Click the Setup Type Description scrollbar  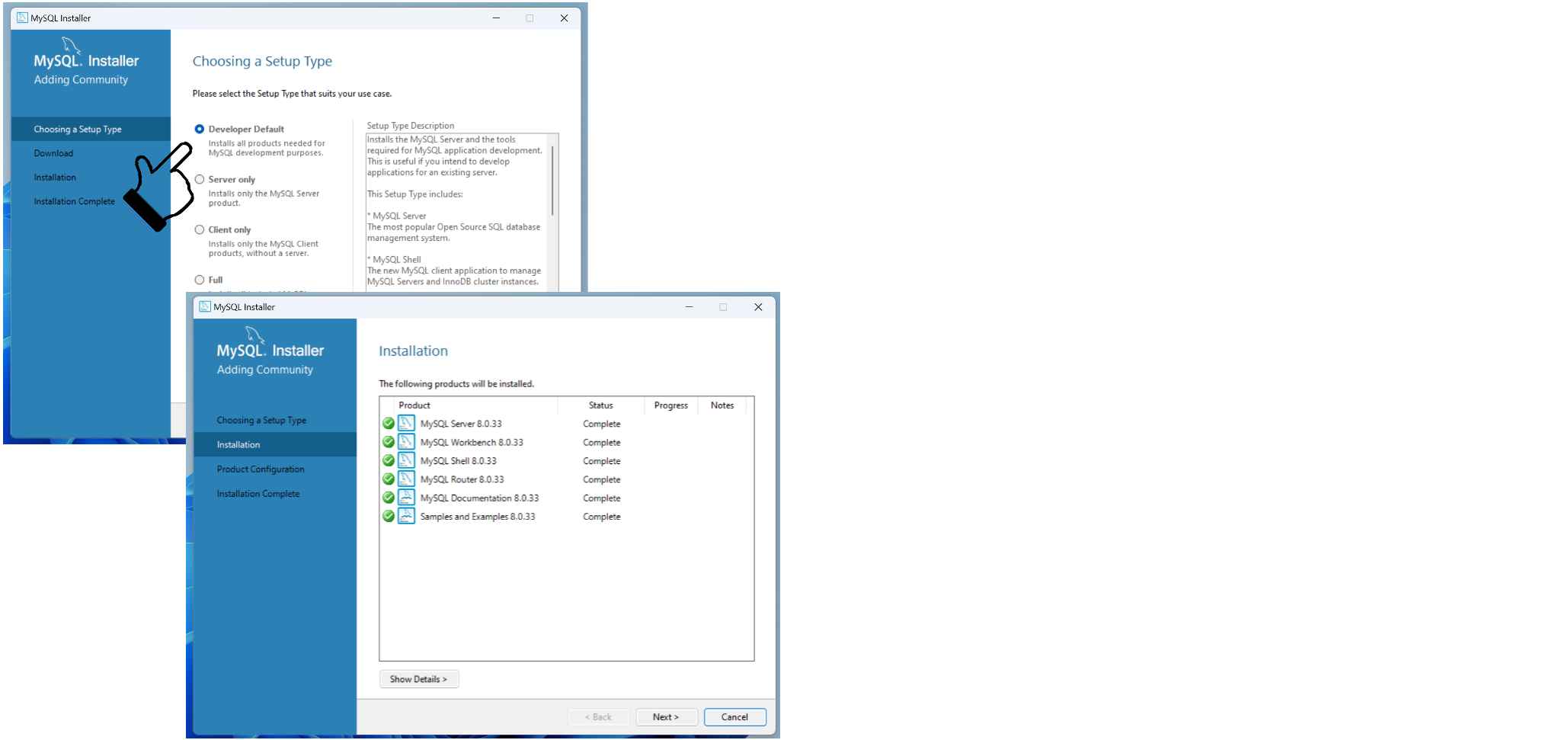pos(553,181)
